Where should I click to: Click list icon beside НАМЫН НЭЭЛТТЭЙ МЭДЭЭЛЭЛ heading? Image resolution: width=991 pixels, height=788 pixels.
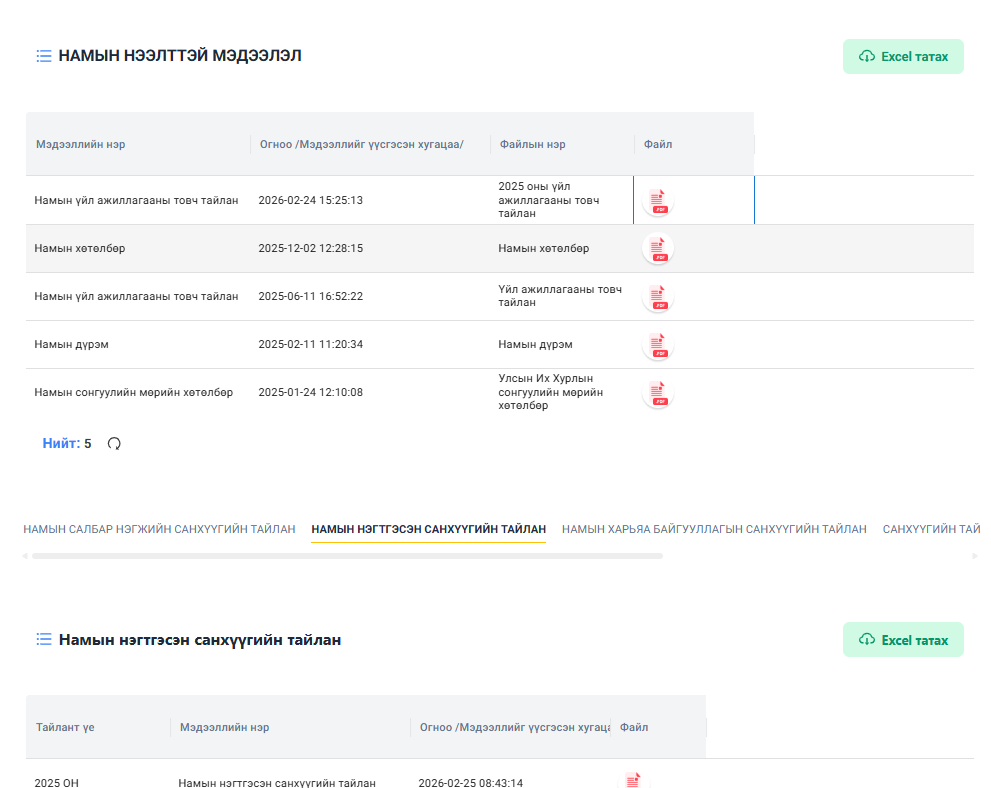click(44, 56)
